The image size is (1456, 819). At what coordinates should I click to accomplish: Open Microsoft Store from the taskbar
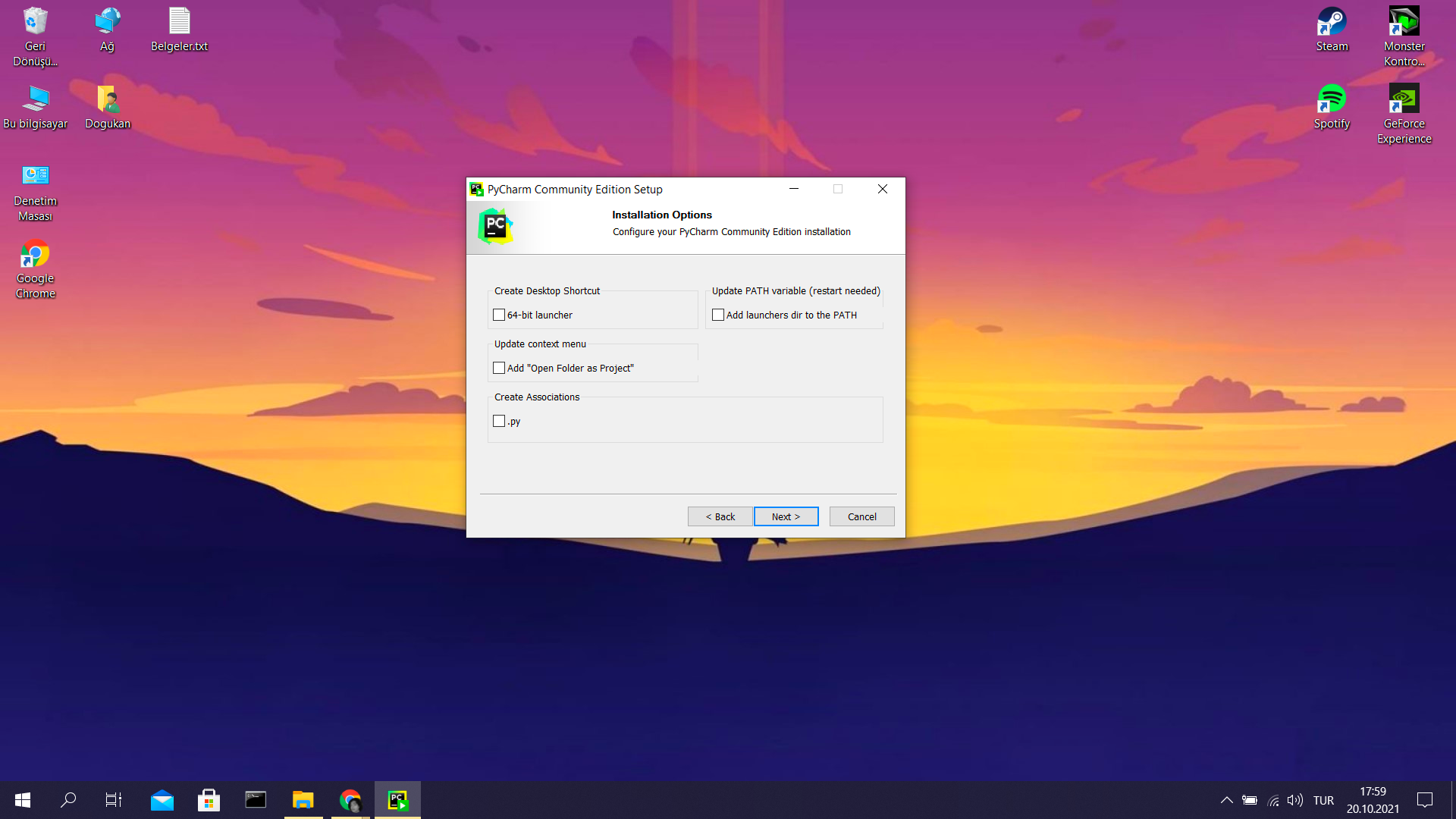(x=209, y=799)
